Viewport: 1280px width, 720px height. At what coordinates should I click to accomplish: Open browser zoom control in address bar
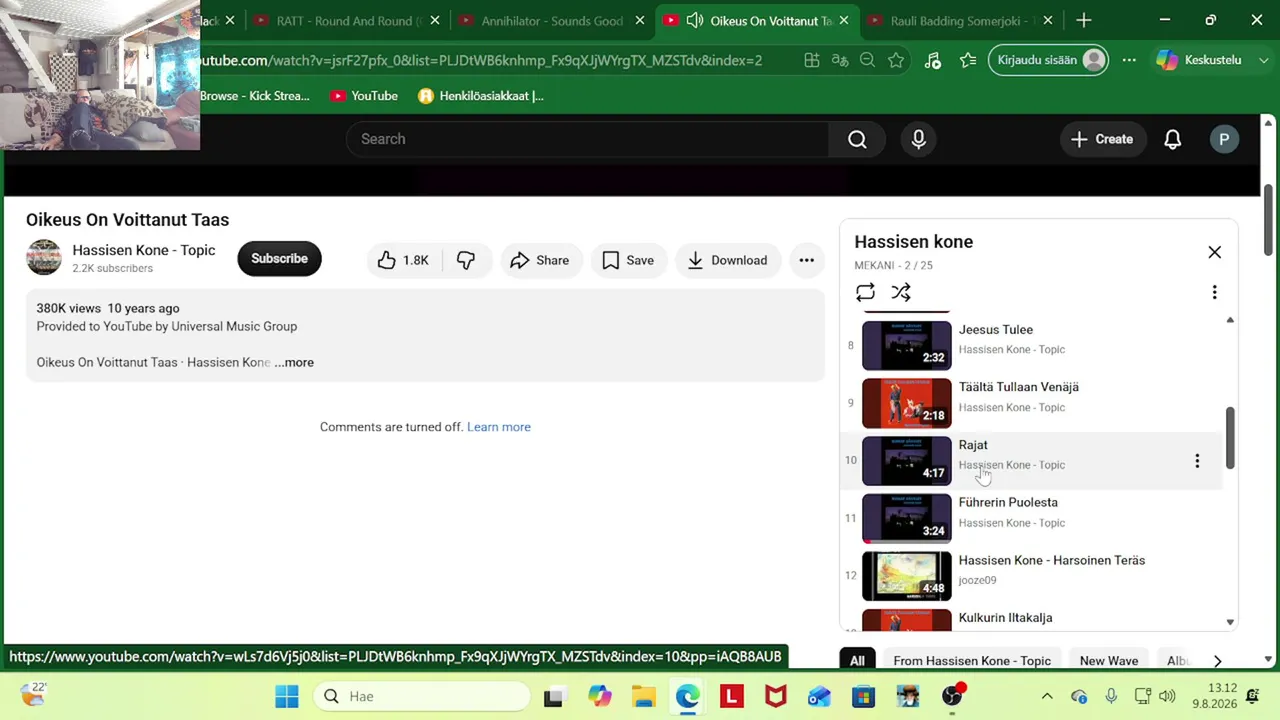(868, 60)
